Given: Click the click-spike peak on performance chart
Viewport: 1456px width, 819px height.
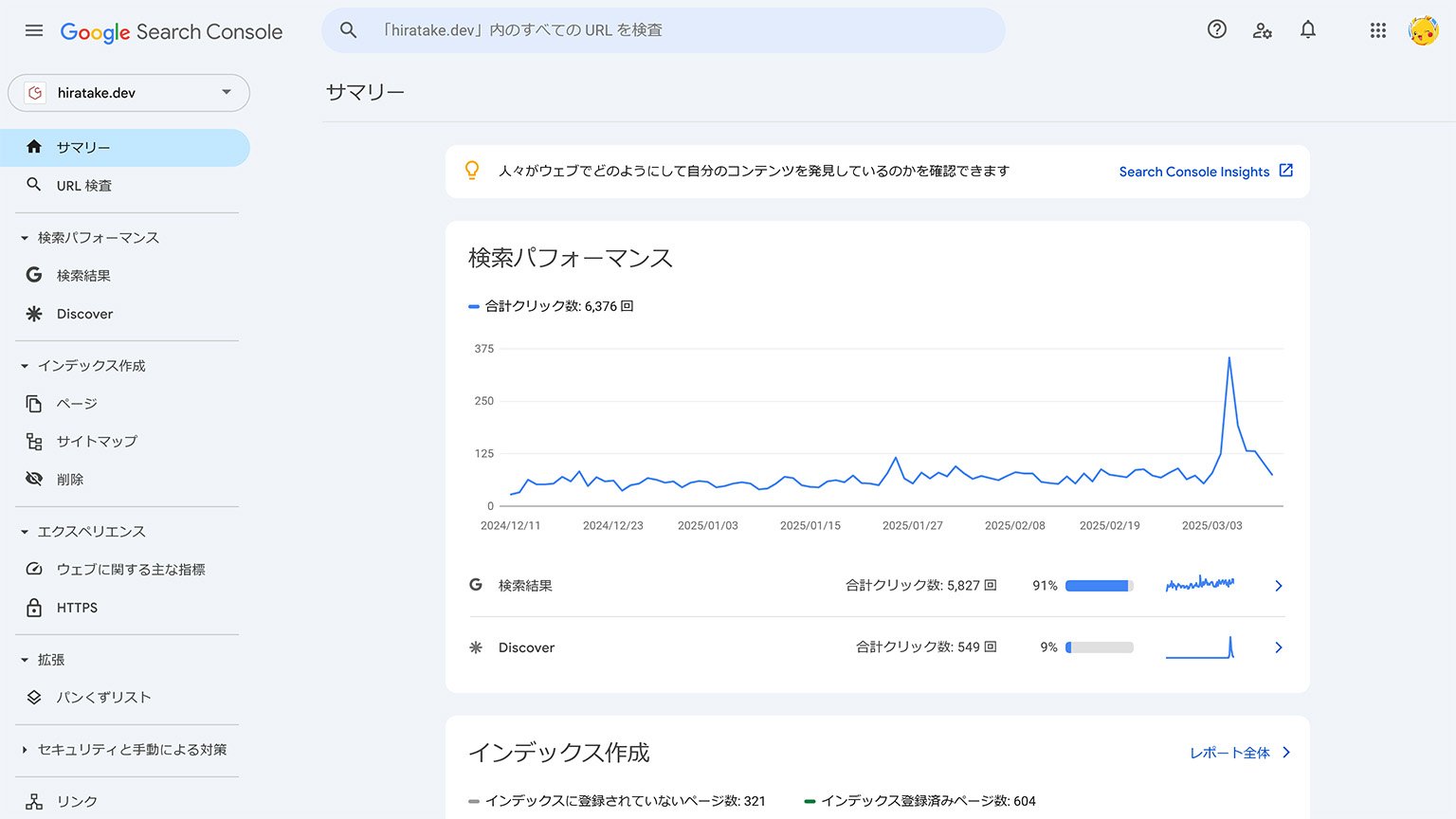Looking at the screenshot, I should (x=1229, y=358).
